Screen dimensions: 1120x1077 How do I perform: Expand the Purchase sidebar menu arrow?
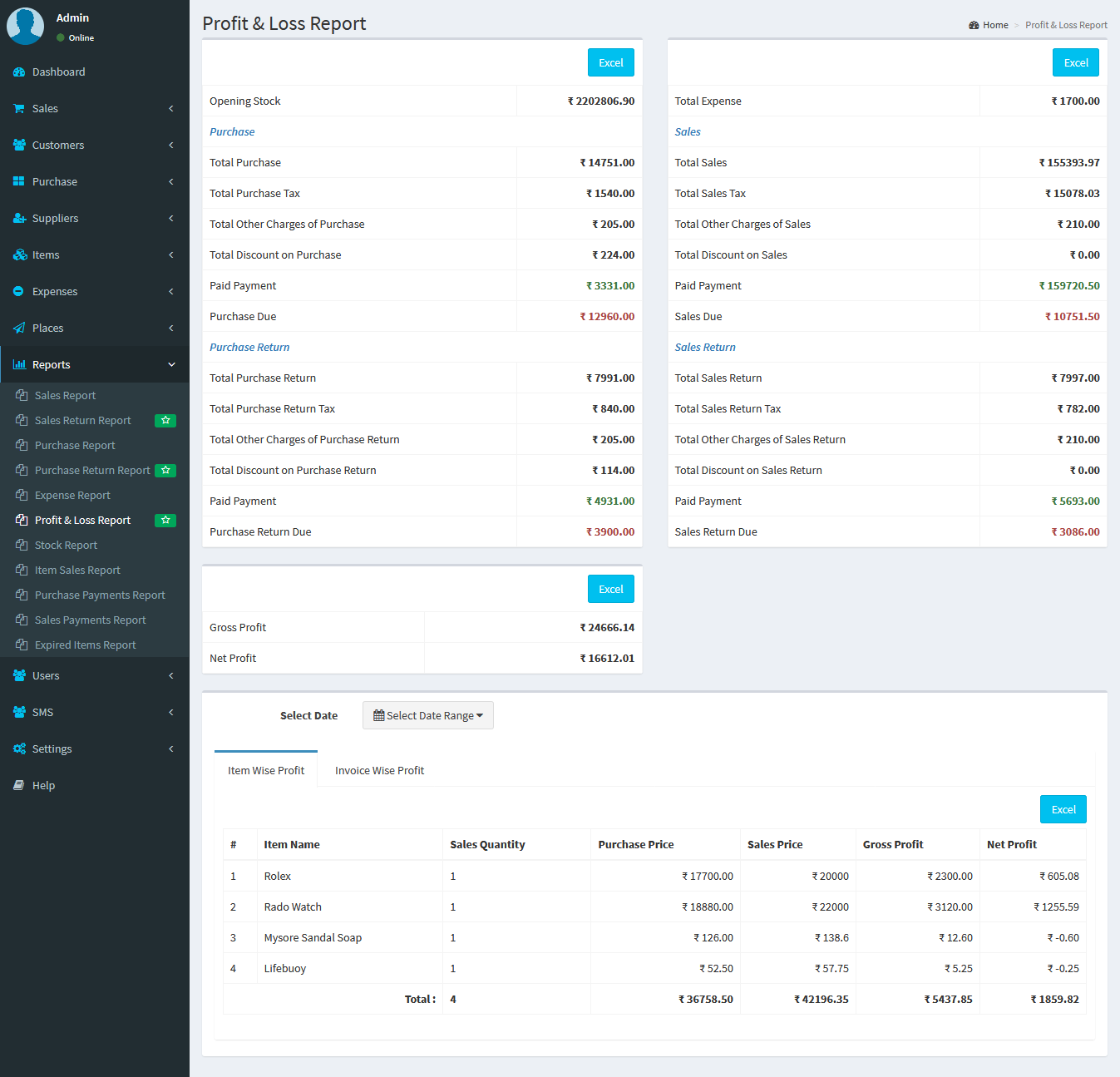coord(171,182)
